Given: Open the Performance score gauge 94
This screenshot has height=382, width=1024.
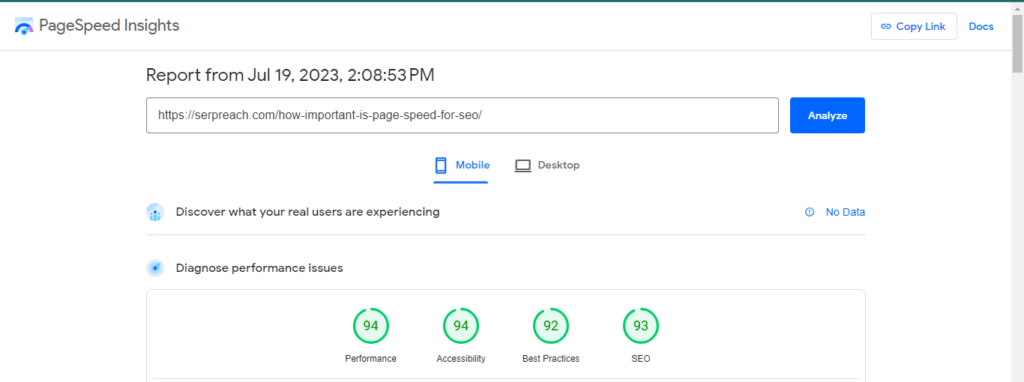Looking at the screenshot, I should click(x=371, y=325).
